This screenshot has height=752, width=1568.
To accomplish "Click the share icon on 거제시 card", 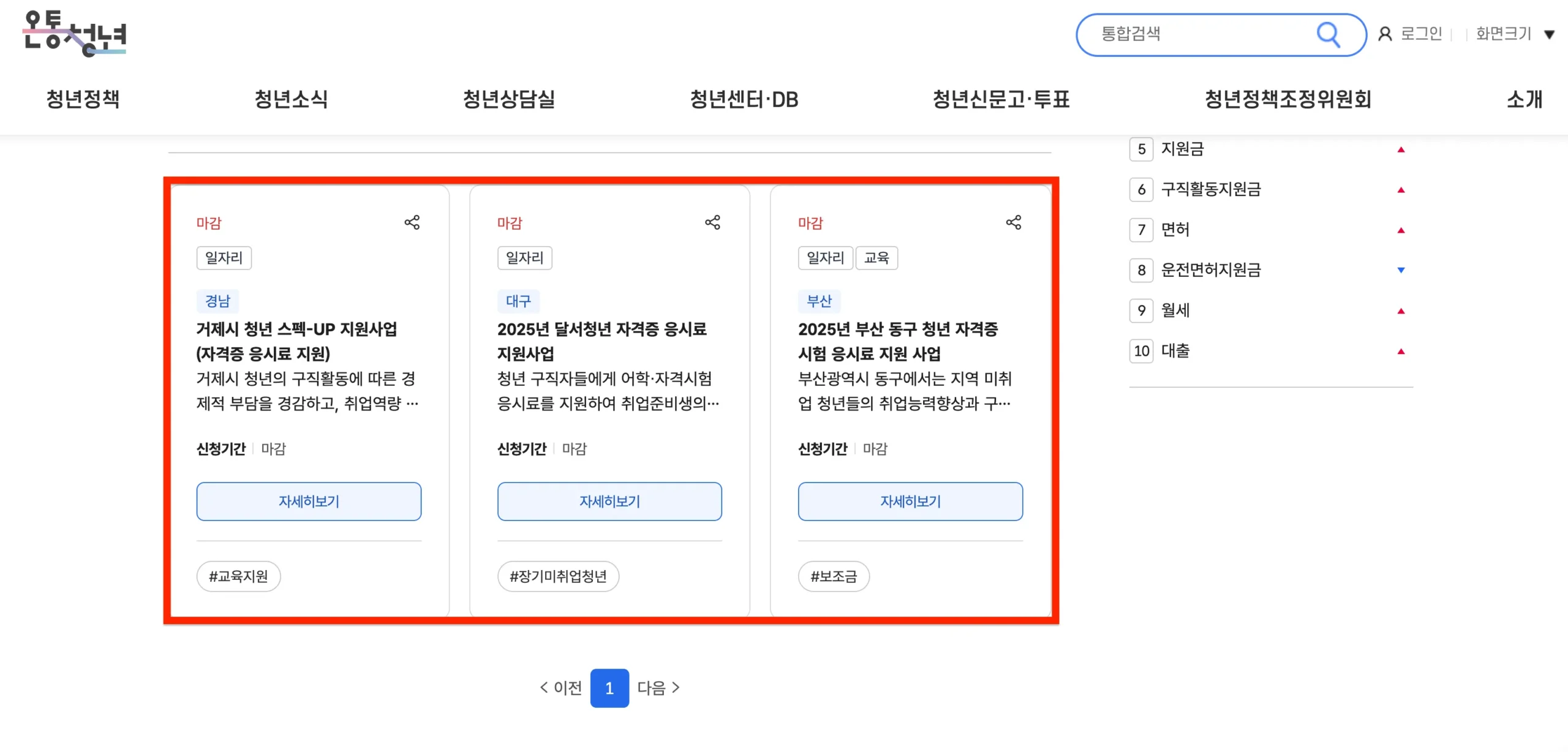I will [412, 222].
